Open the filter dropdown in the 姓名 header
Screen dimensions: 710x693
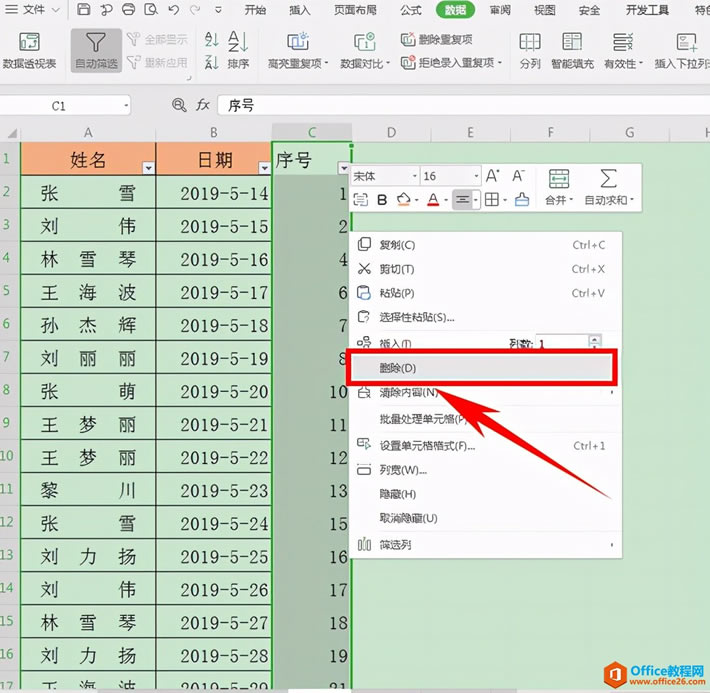tap(148, 168)
